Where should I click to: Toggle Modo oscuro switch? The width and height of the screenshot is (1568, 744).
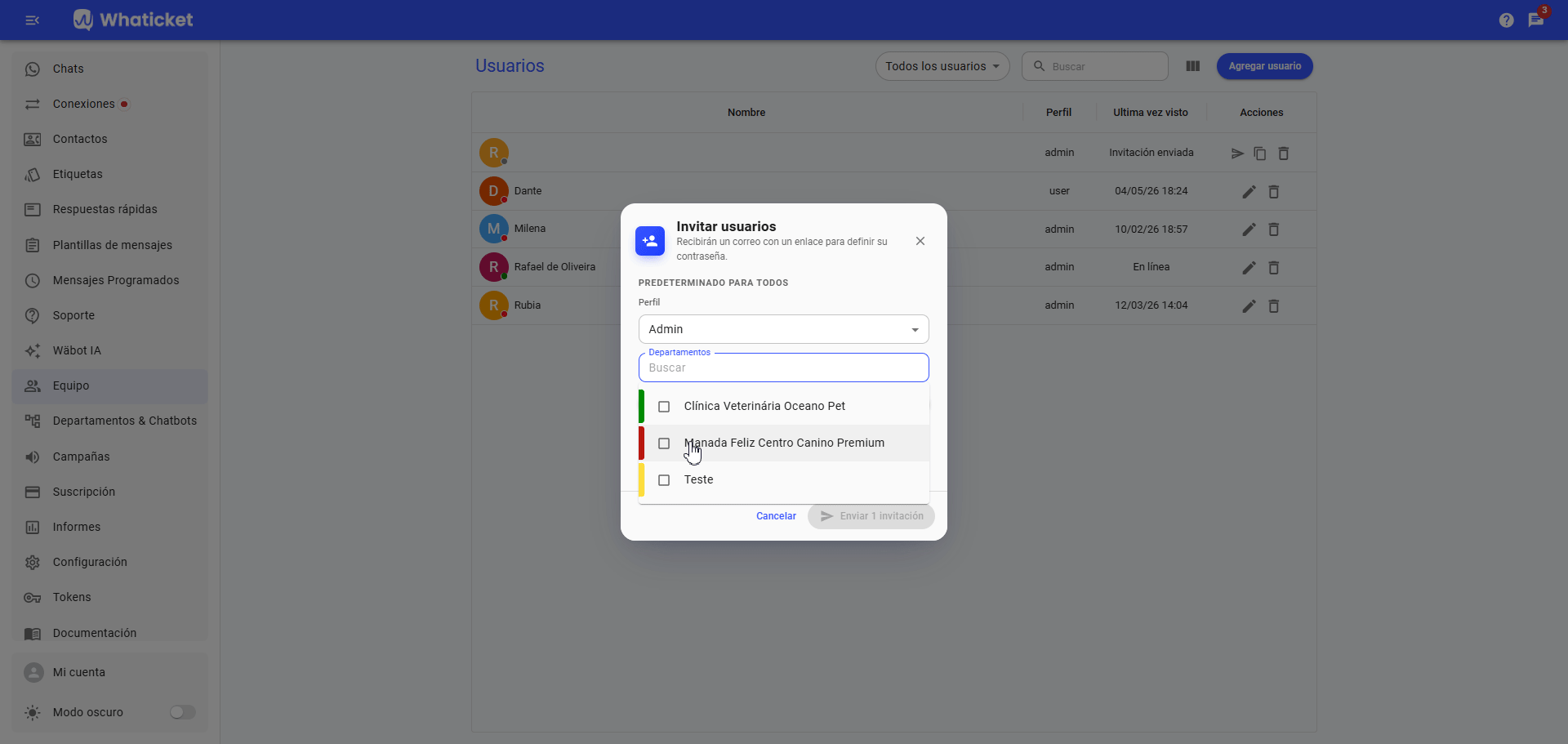[x=183, y=712]
